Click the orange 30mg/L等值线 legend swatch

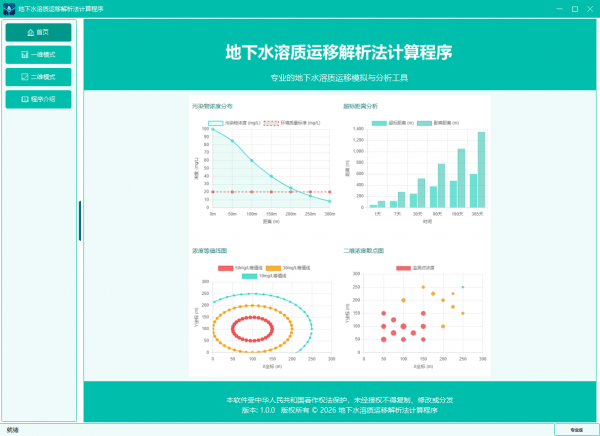[x=274, y=267]
